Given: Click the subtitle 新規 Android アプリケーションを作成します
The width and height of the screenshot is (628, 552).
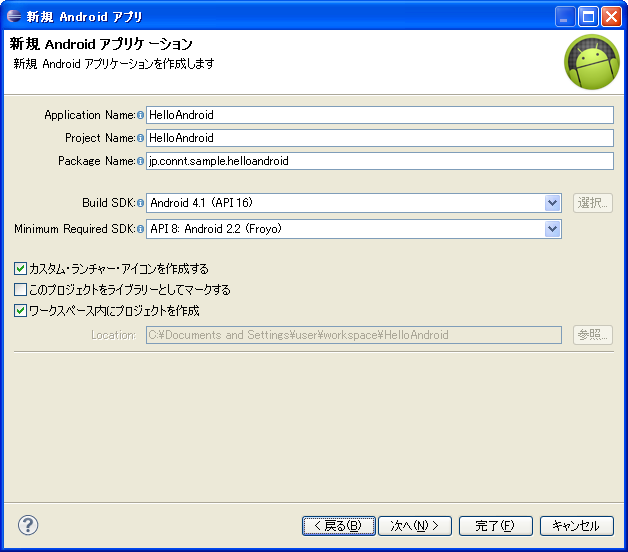Looking at the screenshot, I should [114, 64].
